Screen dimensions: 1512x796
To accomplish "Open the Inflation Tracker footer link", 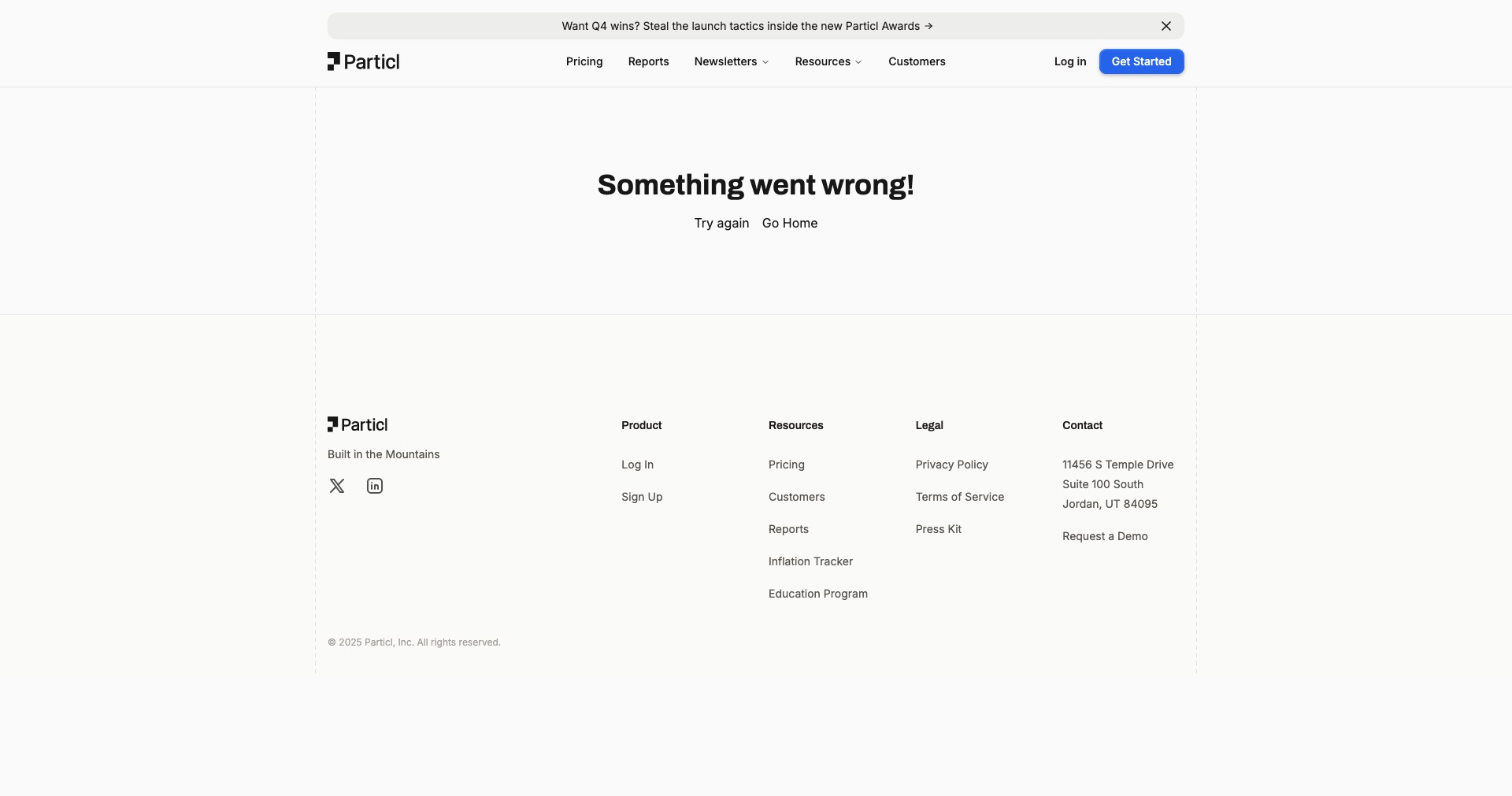I will point(810,561).
